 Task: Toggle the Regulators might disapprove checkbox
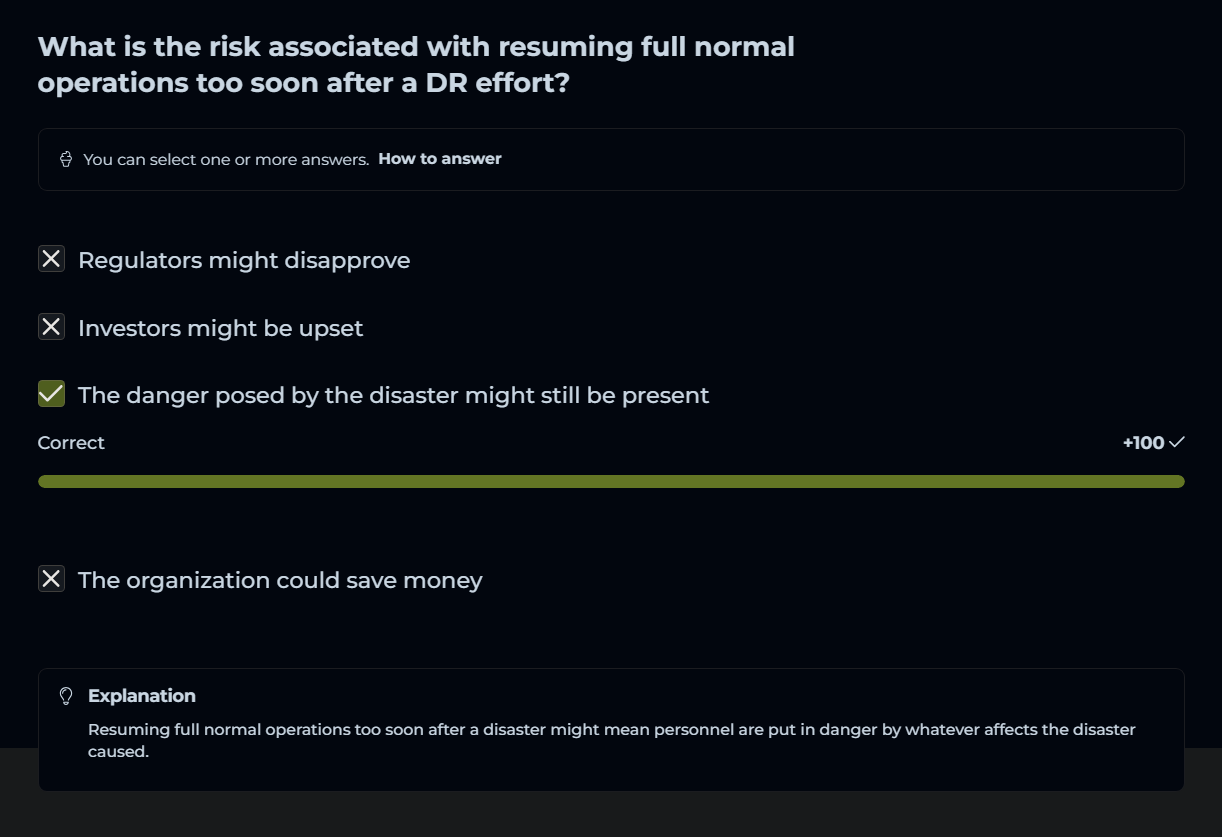point(51,259)
